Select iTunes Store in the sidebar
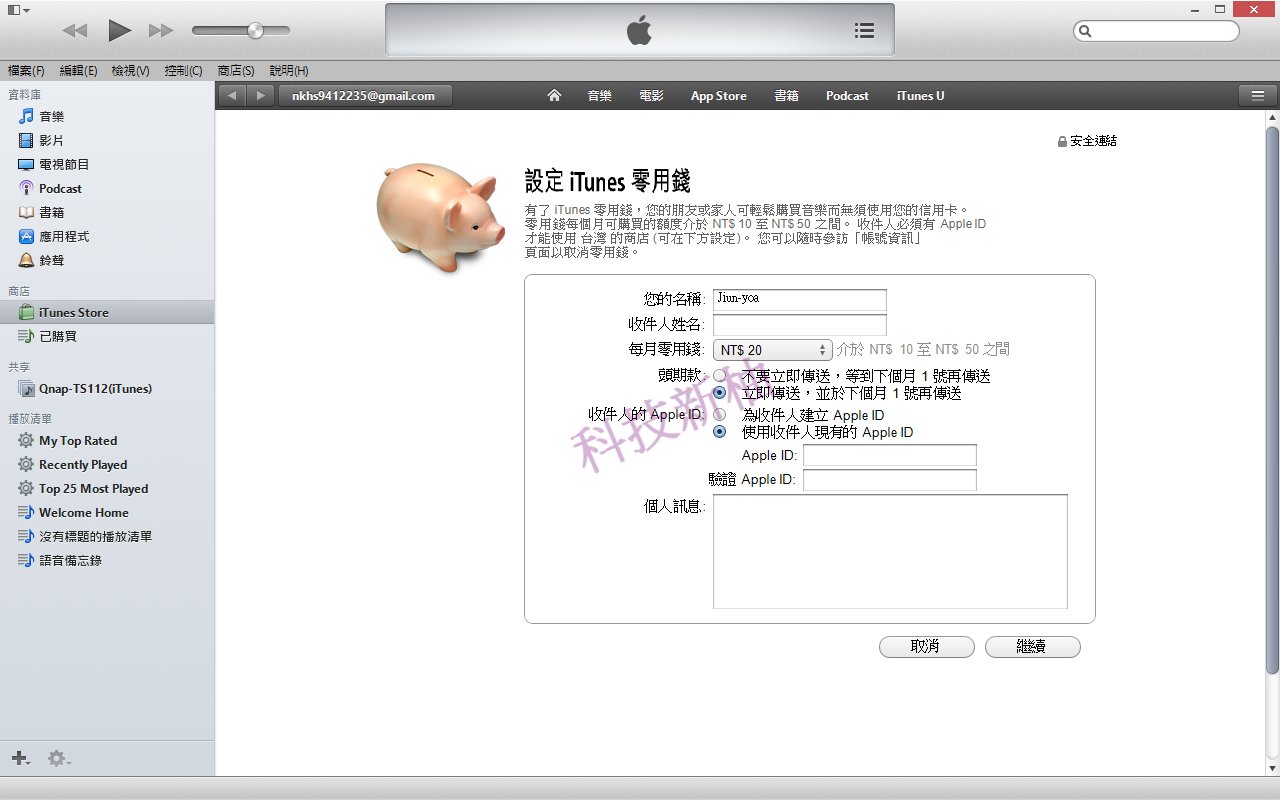Image resolution: width=1280 pixels, height=800 pixels. pyautogui.click(x=107, y=312)
